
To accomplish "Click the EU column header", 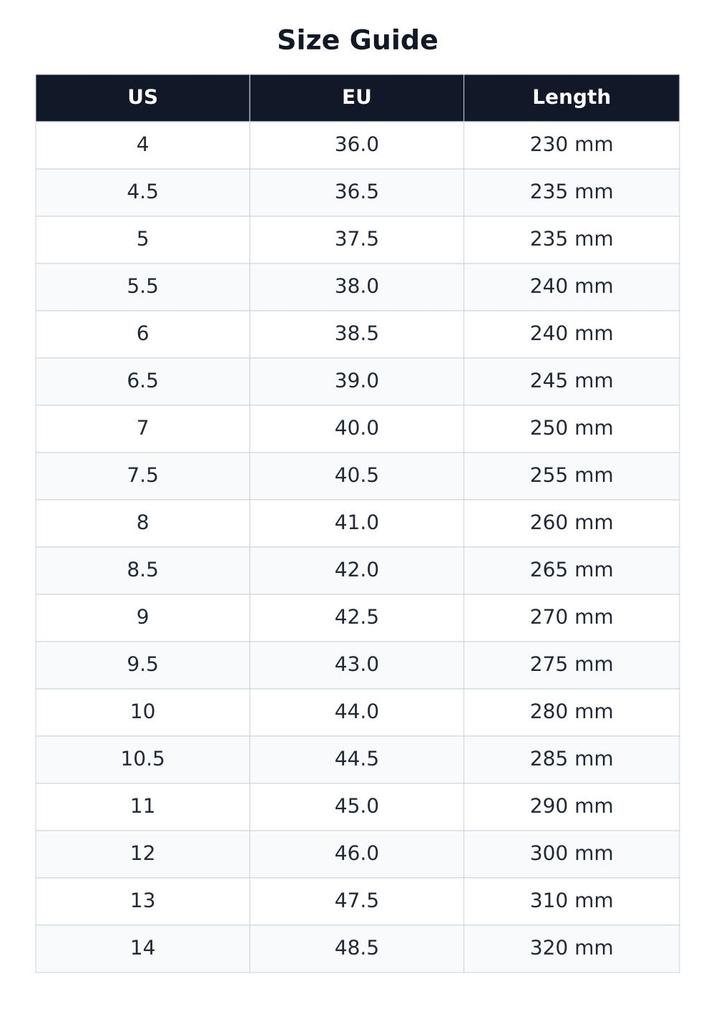I will tap(357, 97).
